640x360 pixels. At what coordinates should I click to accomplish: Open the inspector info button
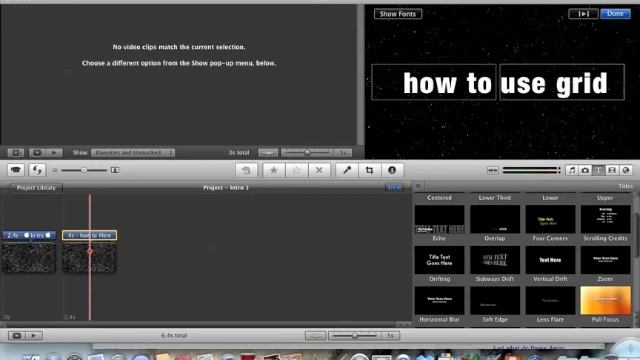pyautogui.click(x=392, y=170)
